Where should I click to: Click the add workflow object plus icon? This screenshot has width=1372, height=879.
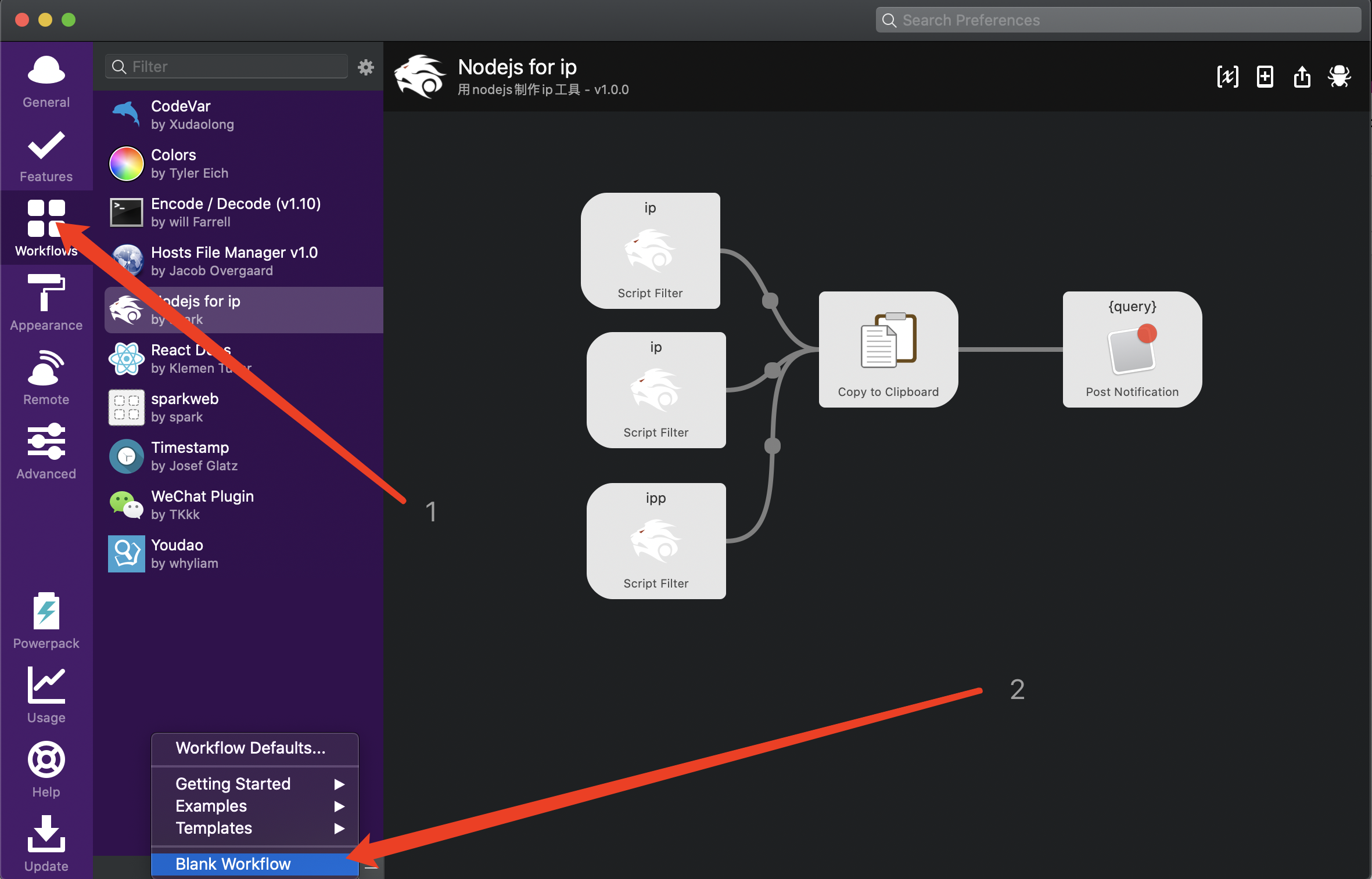pos(1265,77)
